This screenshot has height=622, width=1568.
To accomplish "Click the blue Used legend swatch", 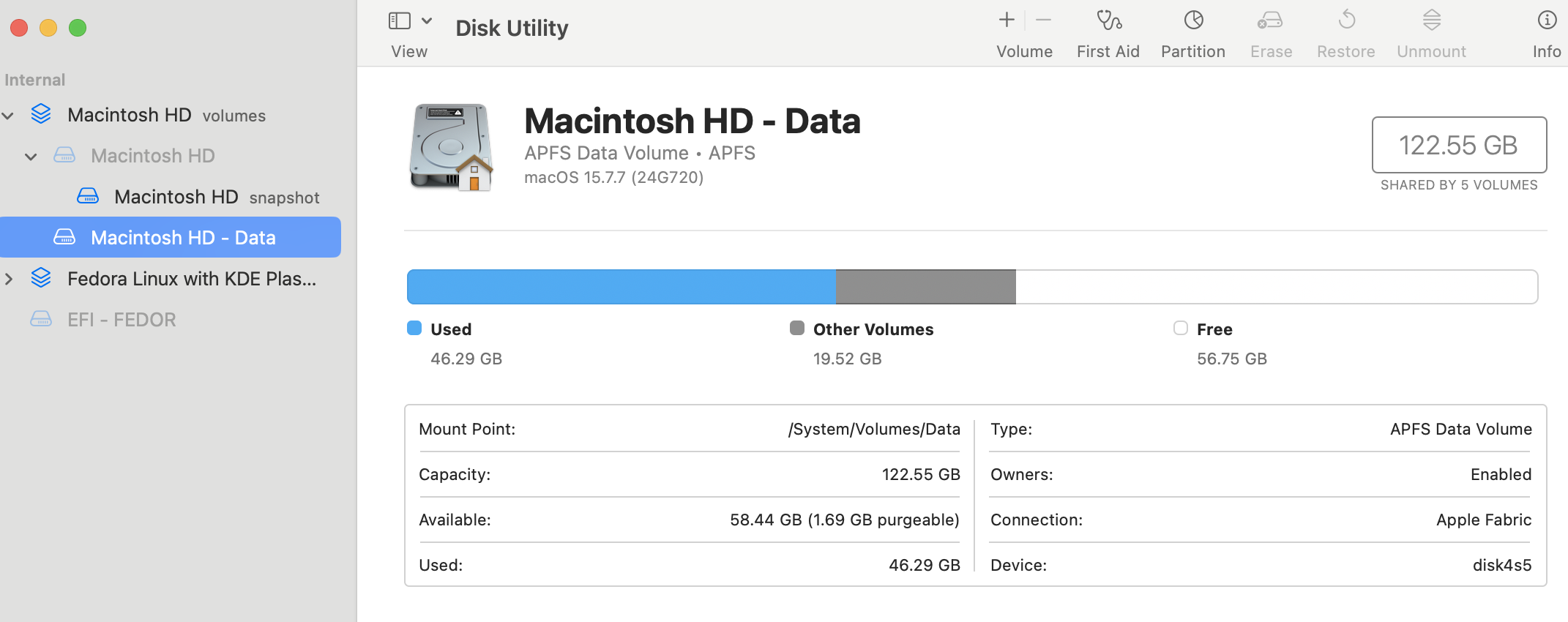I will 414,328.
